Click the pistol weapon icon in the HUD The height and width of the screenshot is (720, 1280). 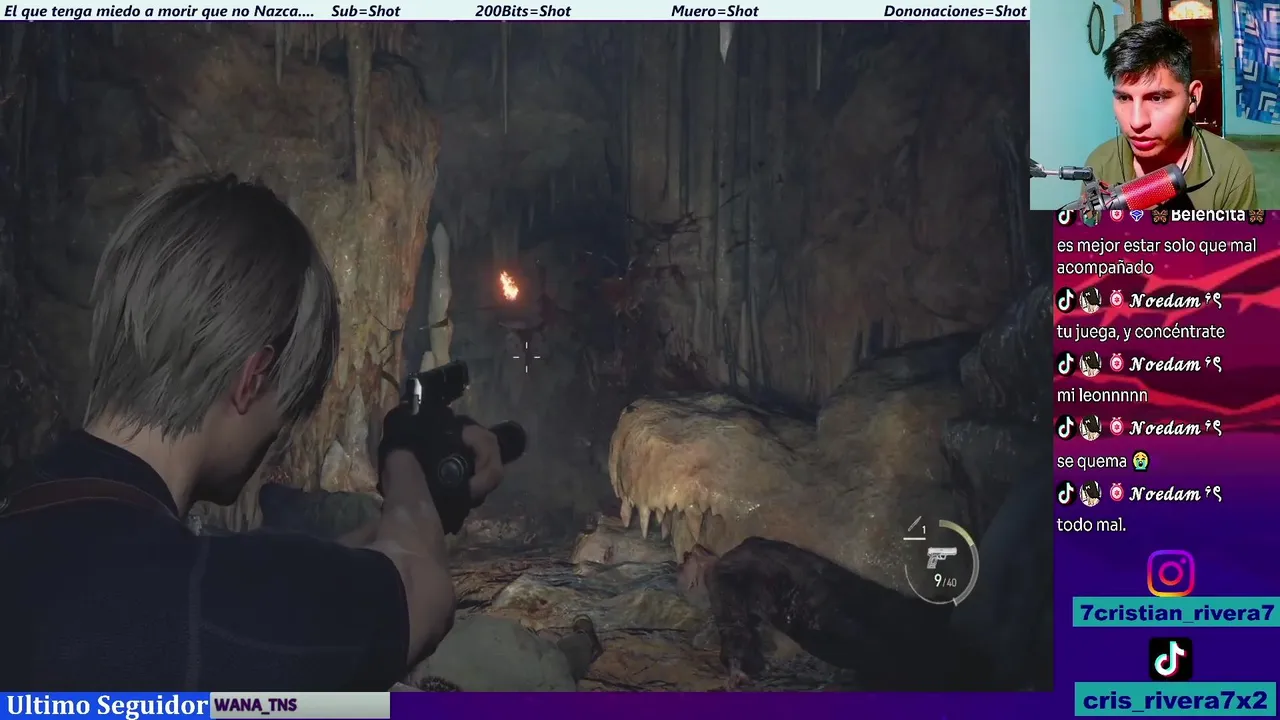pyautogui.click(x=941, y=556)
